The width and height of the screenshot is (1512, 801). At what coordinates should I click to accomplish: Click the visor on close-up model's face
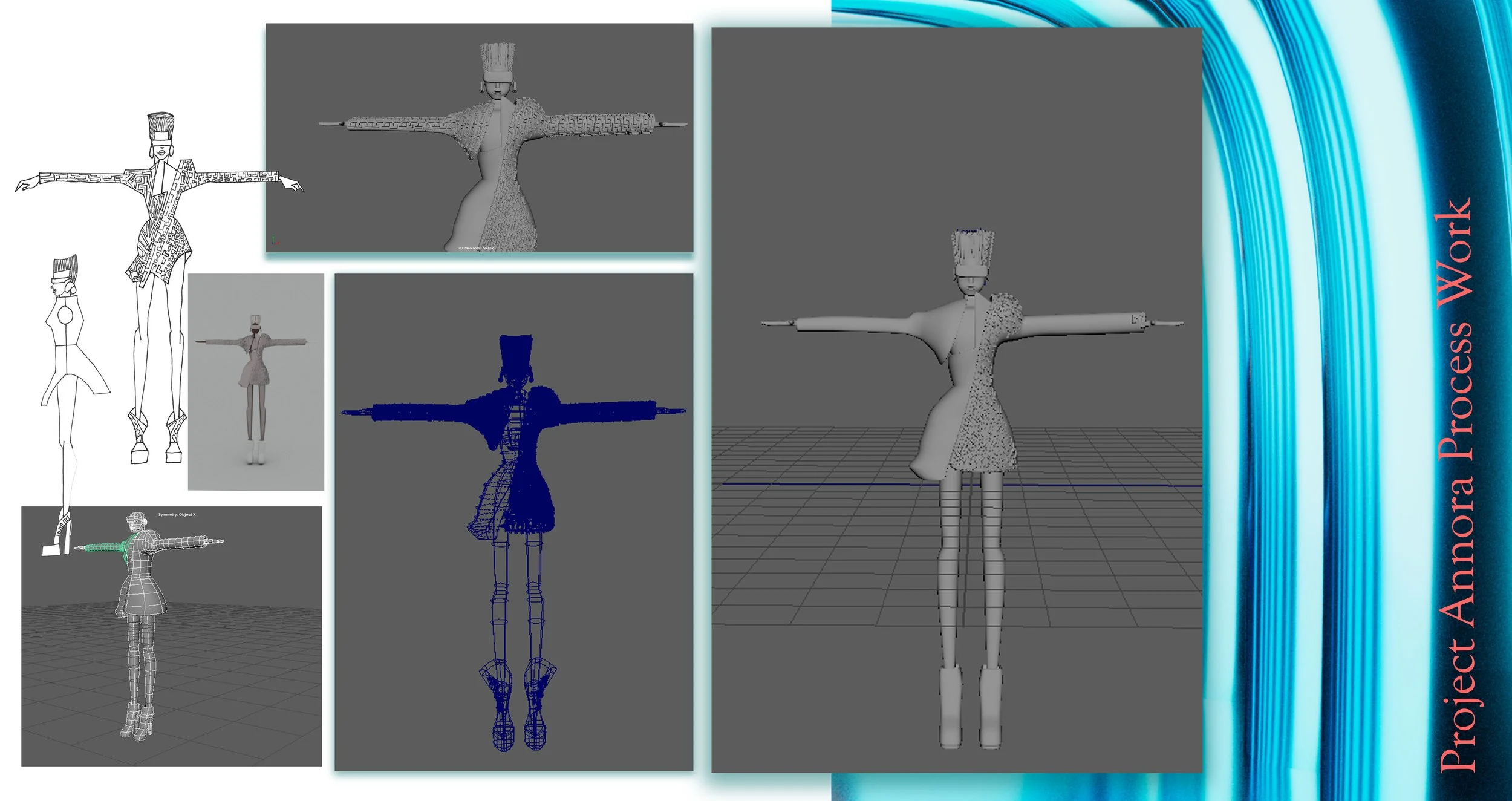(x=497, y=77)
